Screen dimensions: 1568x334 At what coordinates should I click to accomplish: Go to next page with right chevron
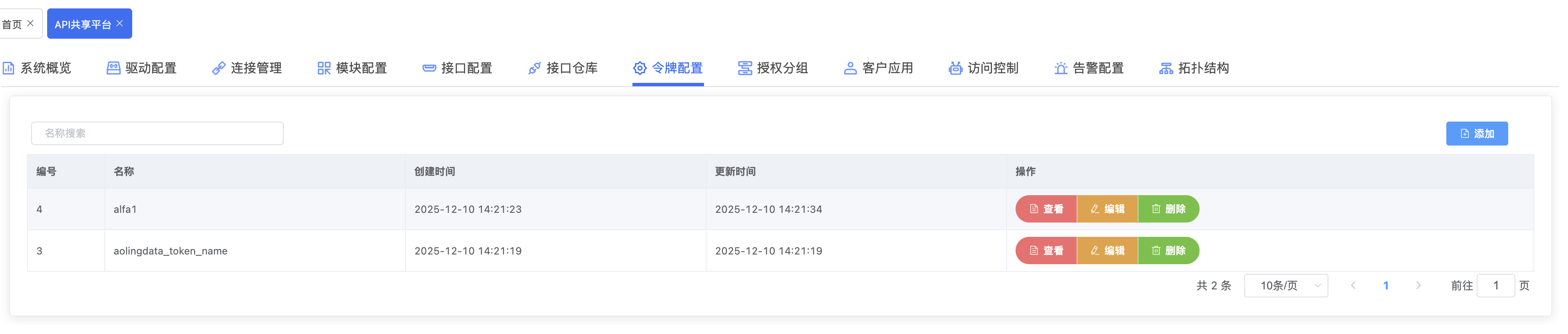click(x=1418, y=286)
